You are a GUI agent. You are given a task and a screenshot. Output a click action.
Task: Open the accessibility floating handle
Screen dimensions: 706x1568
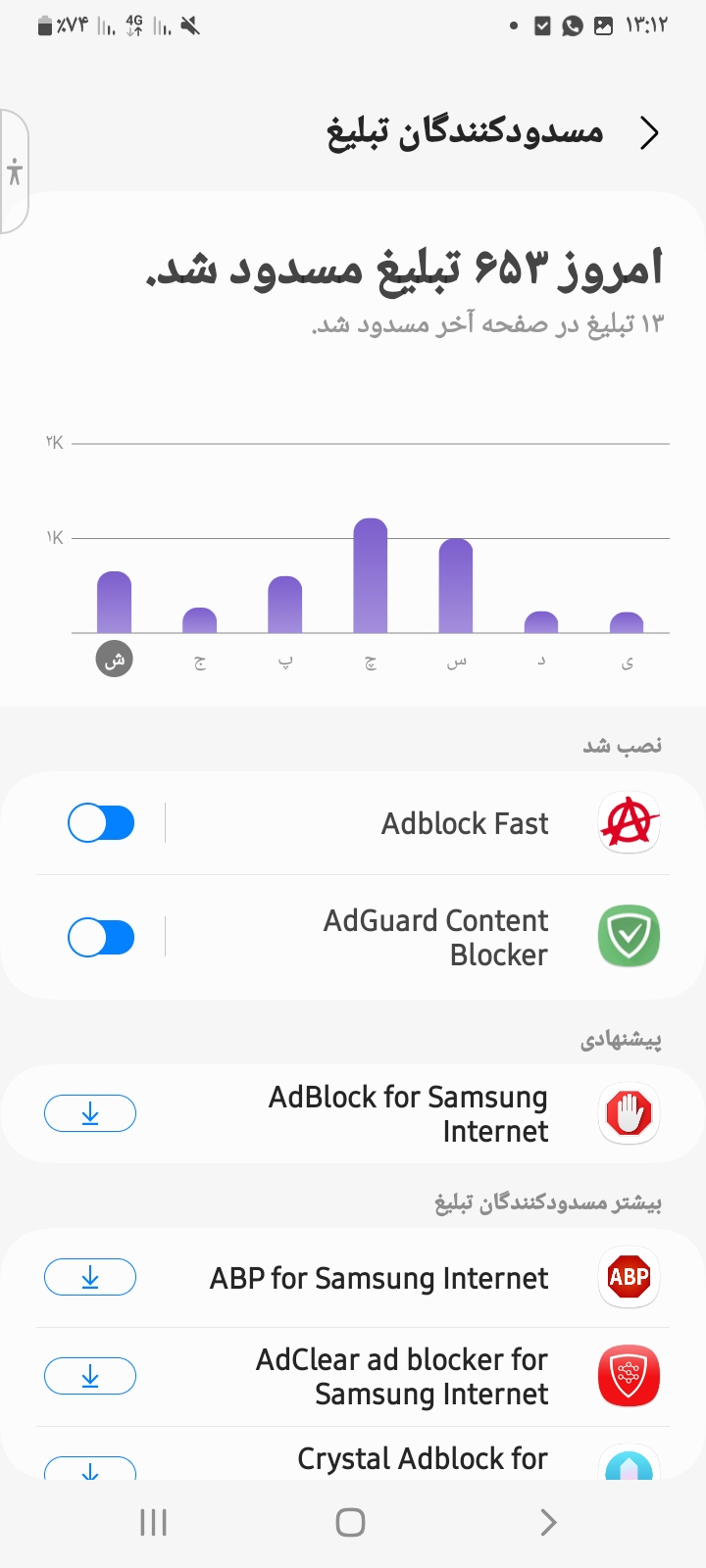pyautogui.click(x=15, y=172)
